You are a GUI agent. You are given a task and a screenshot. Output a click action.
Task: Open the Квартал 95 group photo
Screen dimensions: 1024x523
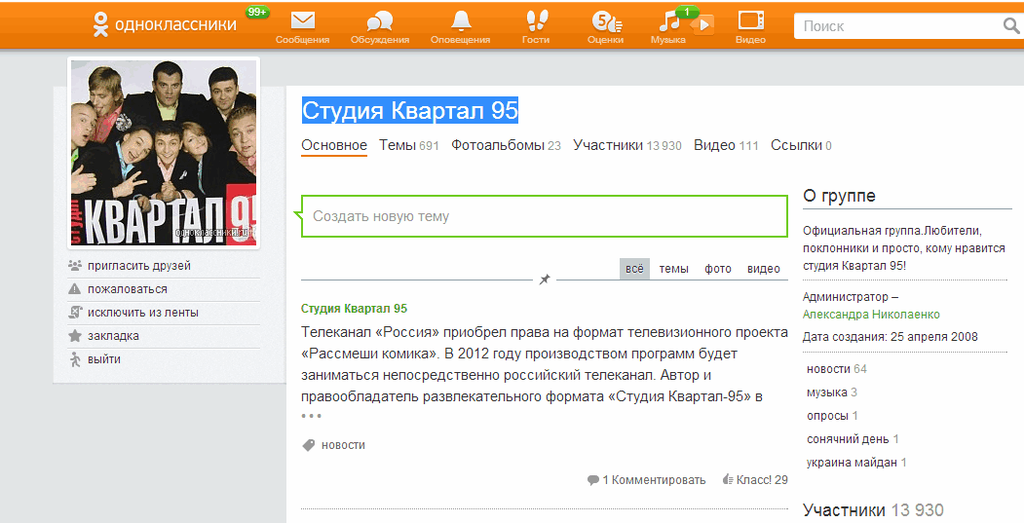click(x=163, y=153)
